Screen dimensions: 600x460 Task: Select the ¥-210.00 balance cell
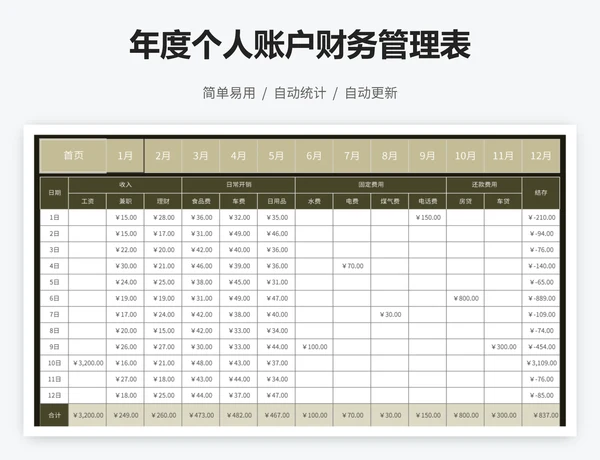(541, 217)
